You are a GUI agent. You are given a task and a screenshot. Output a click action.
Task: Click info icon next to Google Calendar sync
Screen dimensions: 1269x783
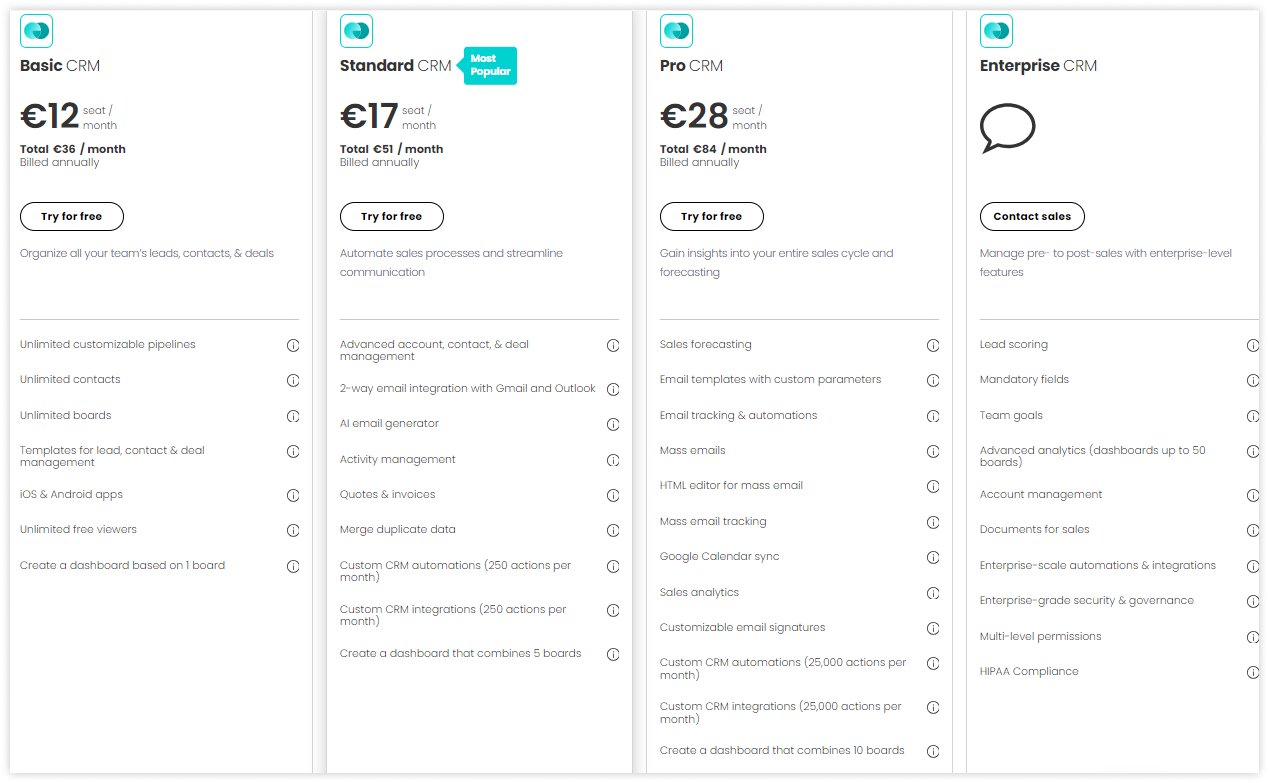(933, 557)
